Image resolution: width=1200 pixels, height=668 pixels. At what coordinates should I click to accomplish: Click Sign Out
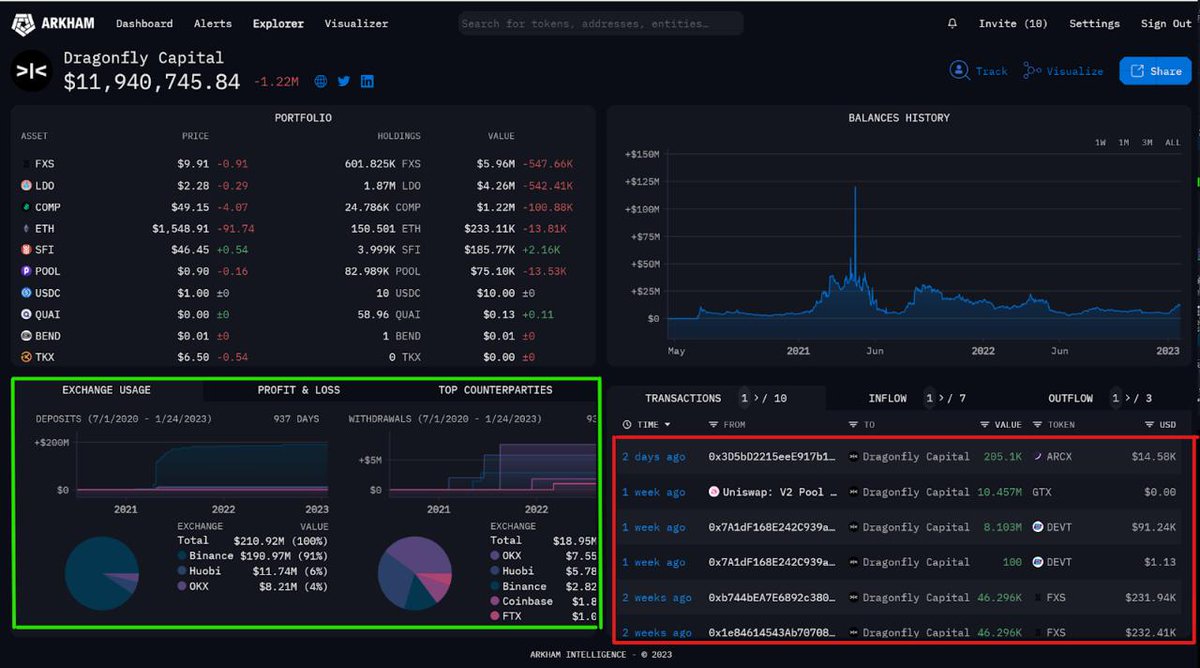(x=1166, y=23)
